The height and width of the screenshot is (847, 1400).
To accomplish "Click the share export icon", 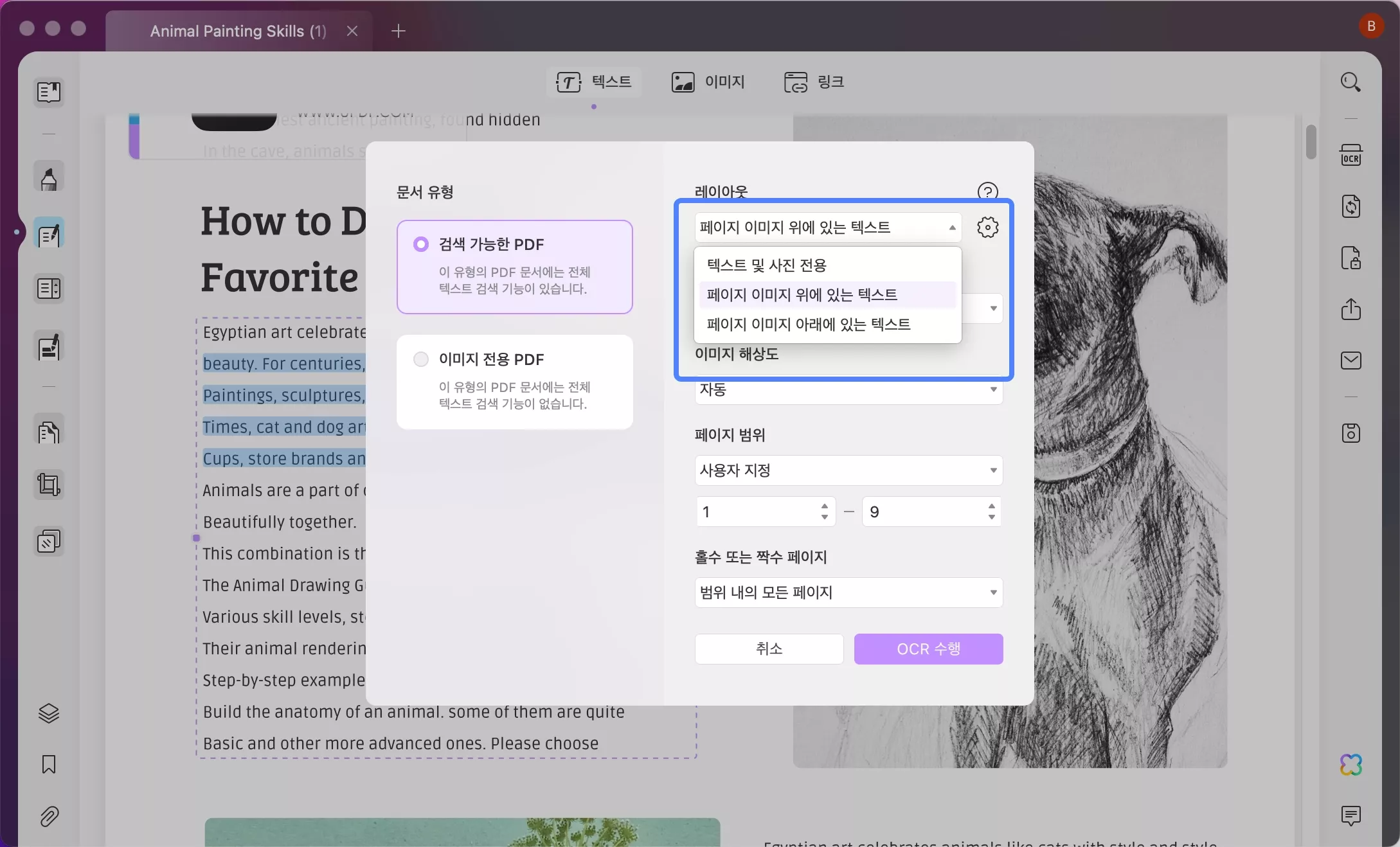I will pos(1351,310).
